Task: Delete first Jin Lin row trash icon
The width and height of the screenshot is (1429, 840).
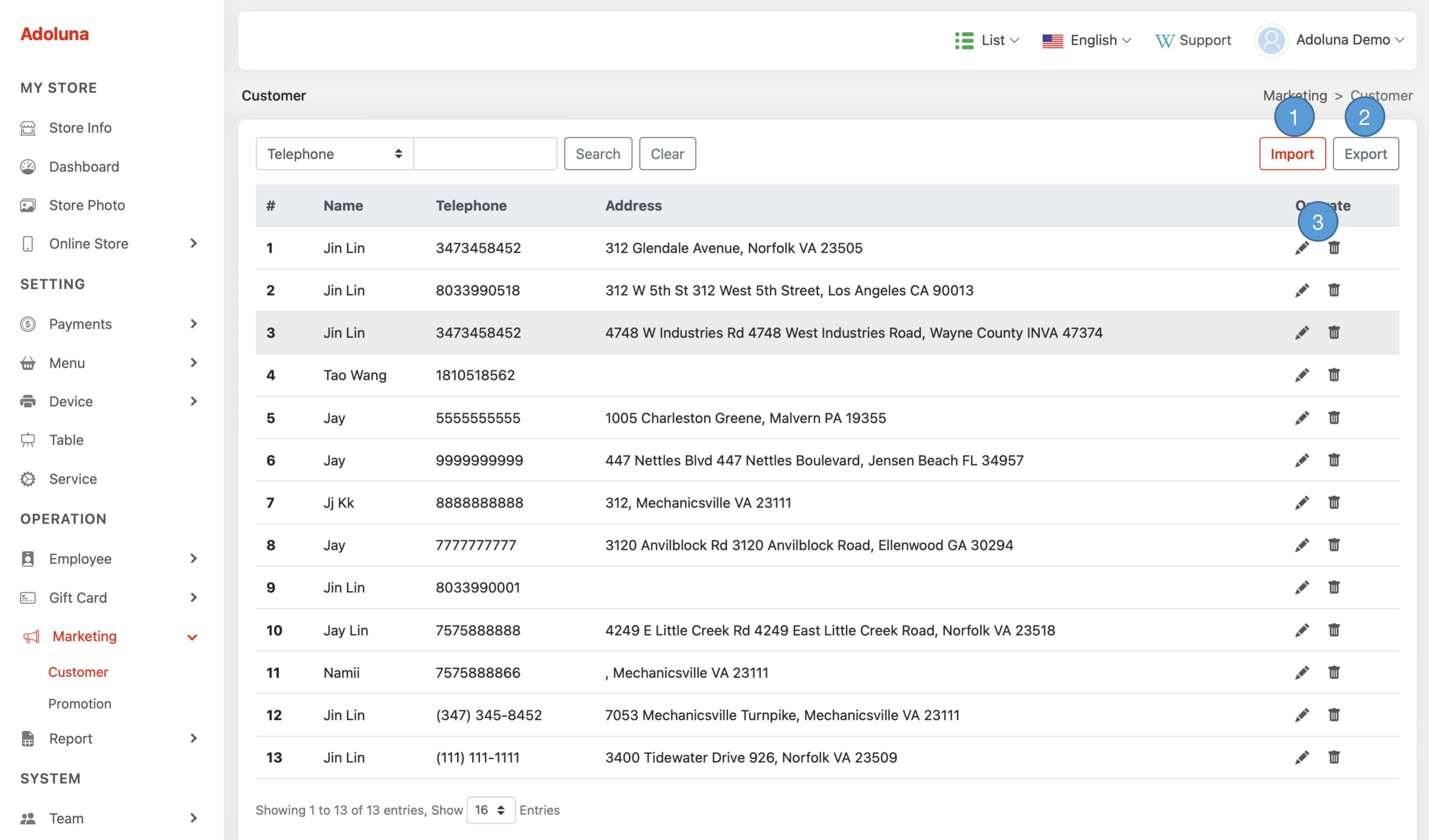Action: click(x=1334, y=248)
